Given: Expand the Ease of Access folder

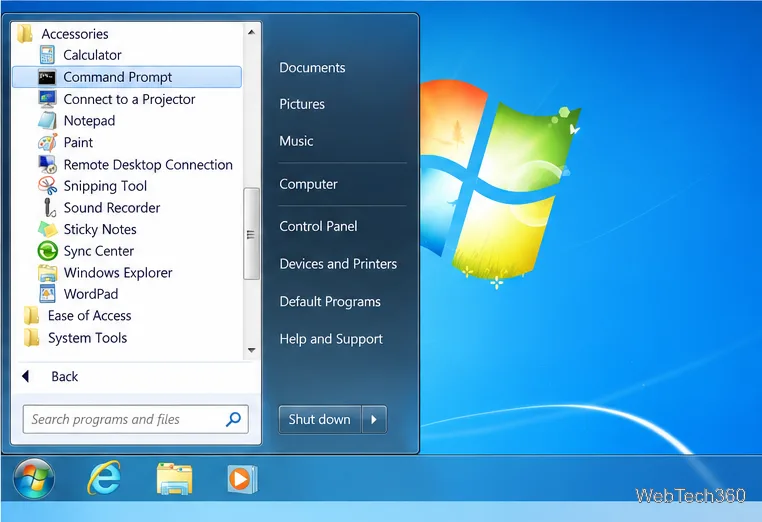Looking at the screenshot, I should coord(89,316).
